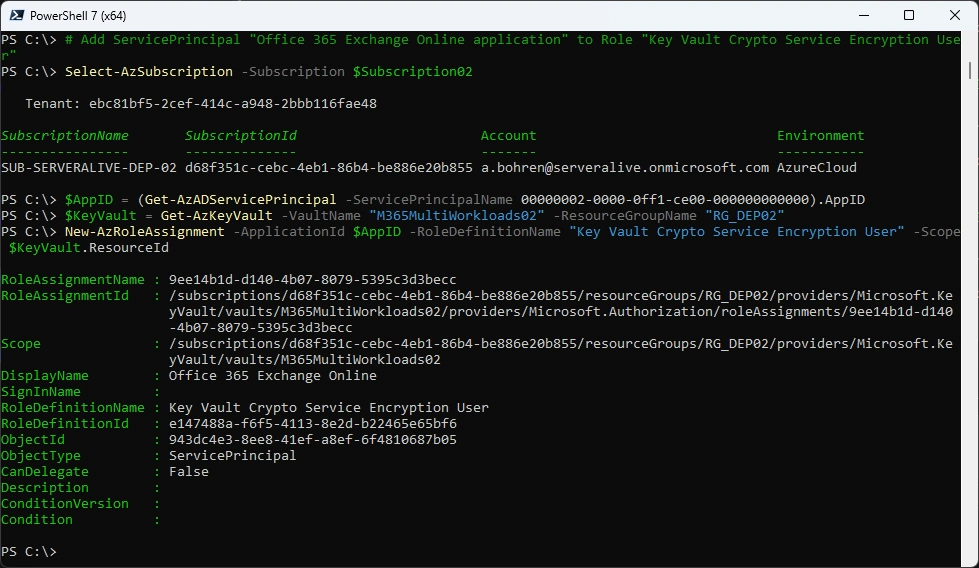Image resolution: width=979 pixels, height=568 pixels.
Task: Click the New-AzRoleAssignment command
Action: point(144,232)
